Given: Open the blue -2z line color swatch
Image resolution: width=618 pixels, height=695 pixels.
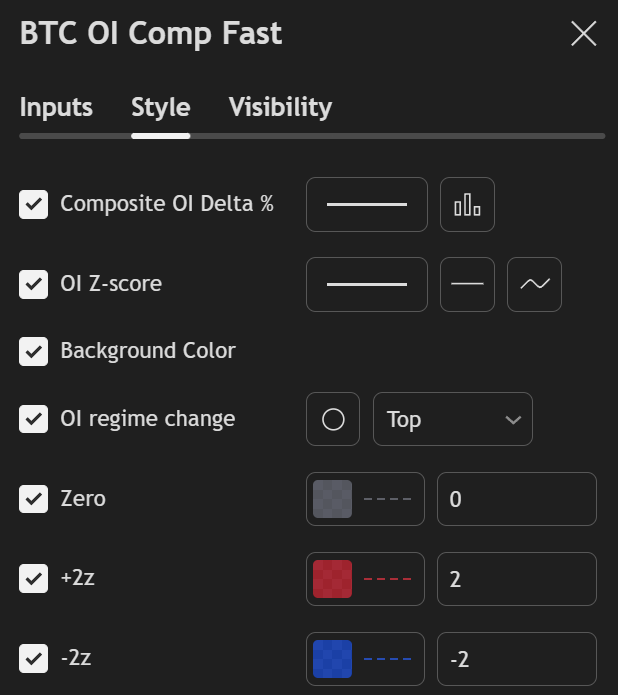Looking at the screenshot, I should tap(332, 659).
